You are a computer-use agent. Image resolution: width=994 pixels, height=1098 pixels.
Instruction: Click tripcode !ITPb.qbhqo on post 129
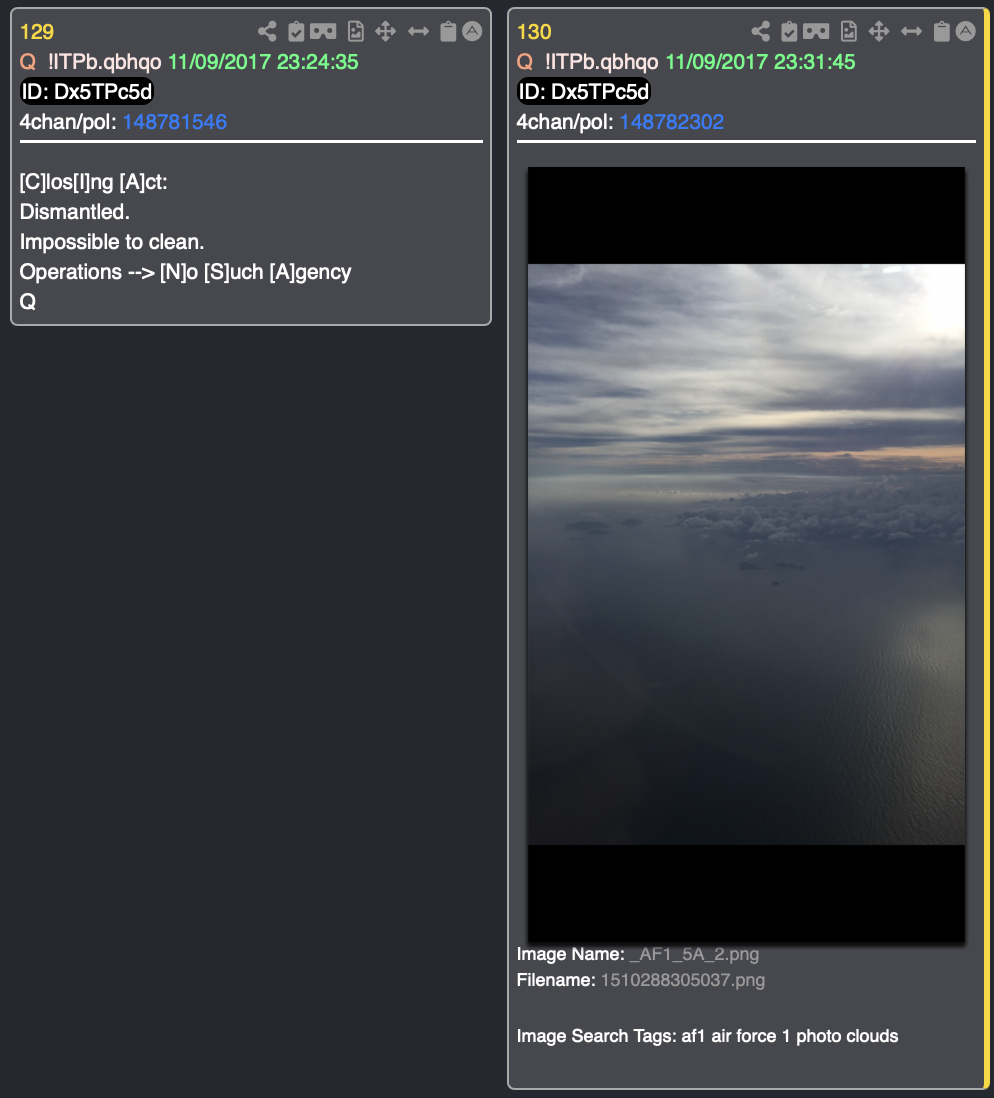pos(104,62)
